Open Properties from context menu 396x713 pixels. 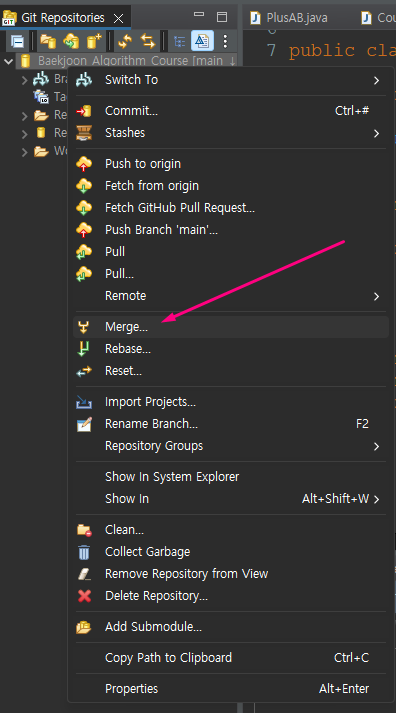pos(231,688)
